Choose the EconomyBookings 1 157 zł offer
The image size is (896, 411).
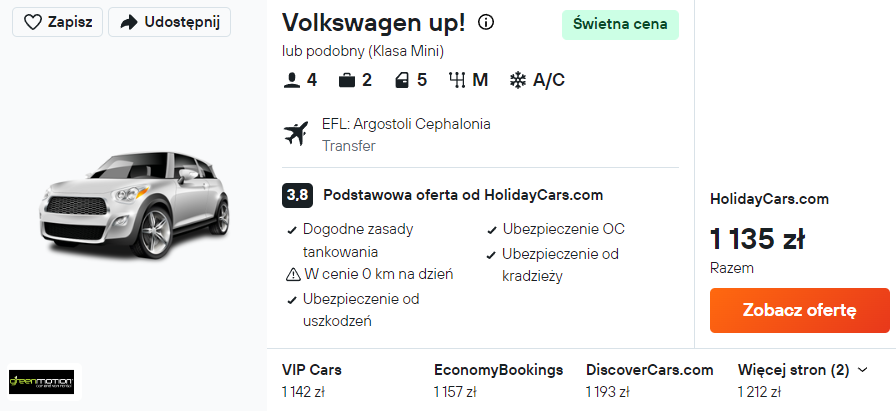point(498,379)
